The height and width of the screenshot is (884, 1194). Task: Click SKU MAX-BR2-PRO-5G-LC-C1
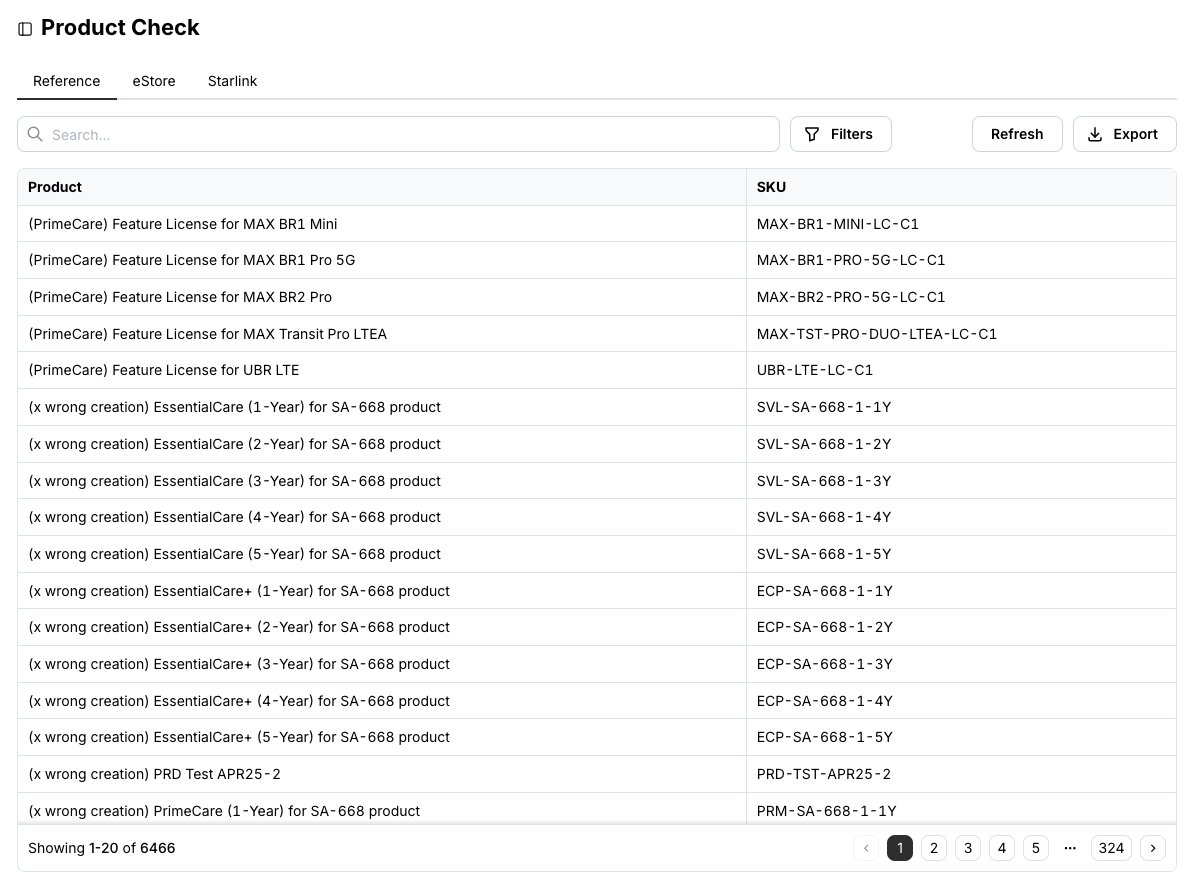[851, 297]
